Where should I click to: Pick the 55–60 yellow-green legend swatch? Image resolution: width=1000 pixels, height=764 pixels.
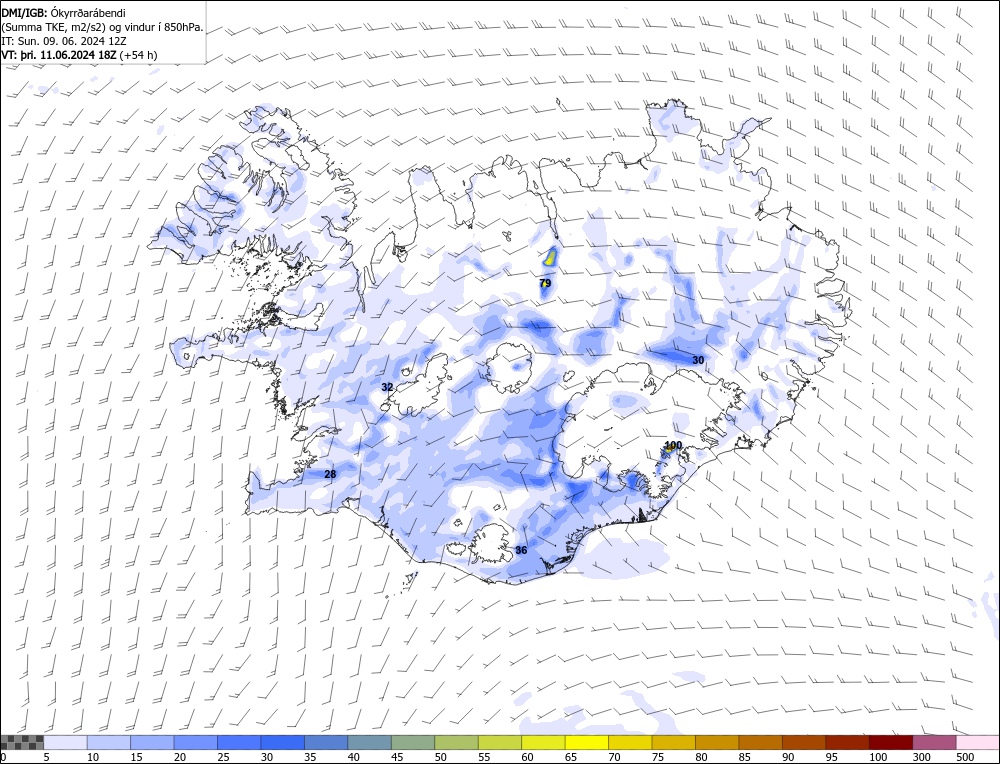point(499,742)
